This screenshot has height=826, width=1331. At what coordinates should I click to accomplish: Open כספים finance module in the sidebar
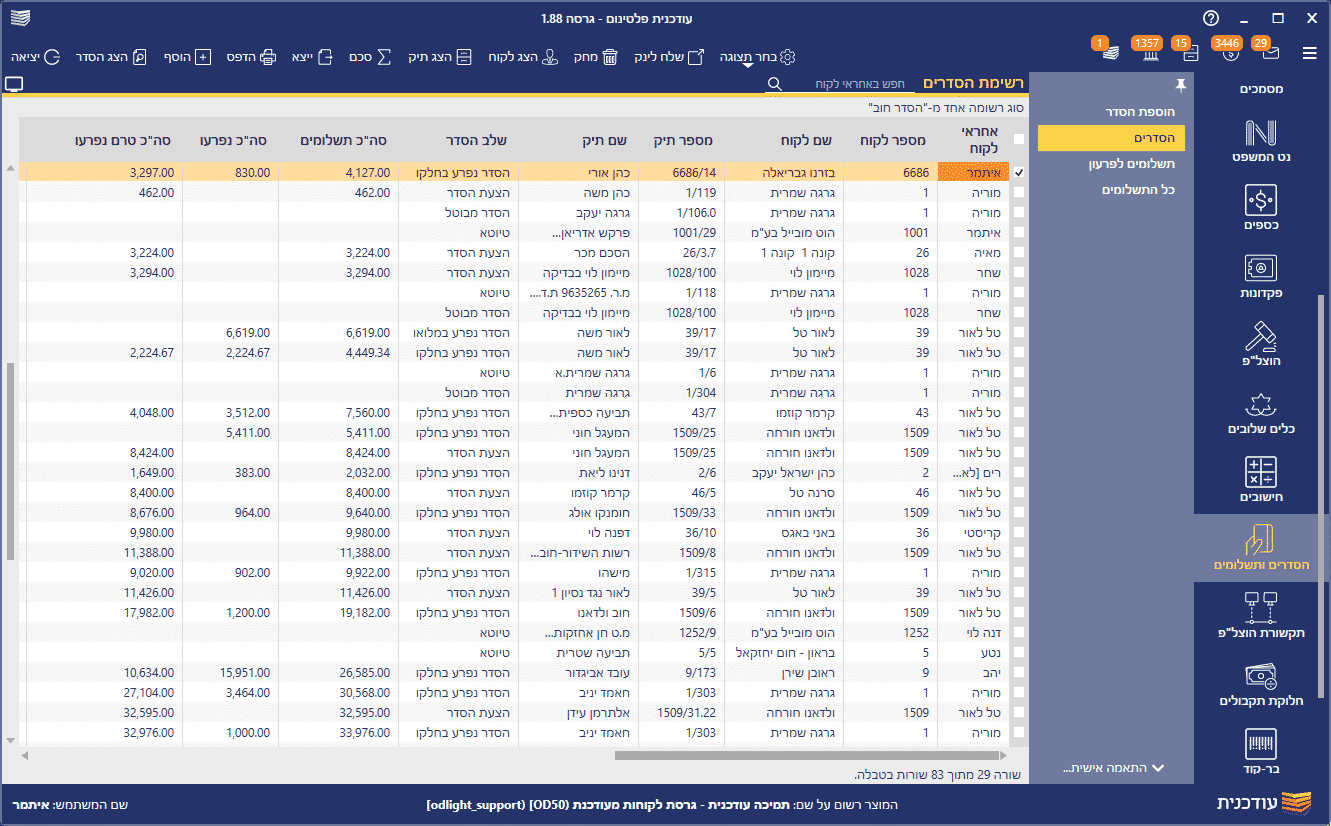1261,208
